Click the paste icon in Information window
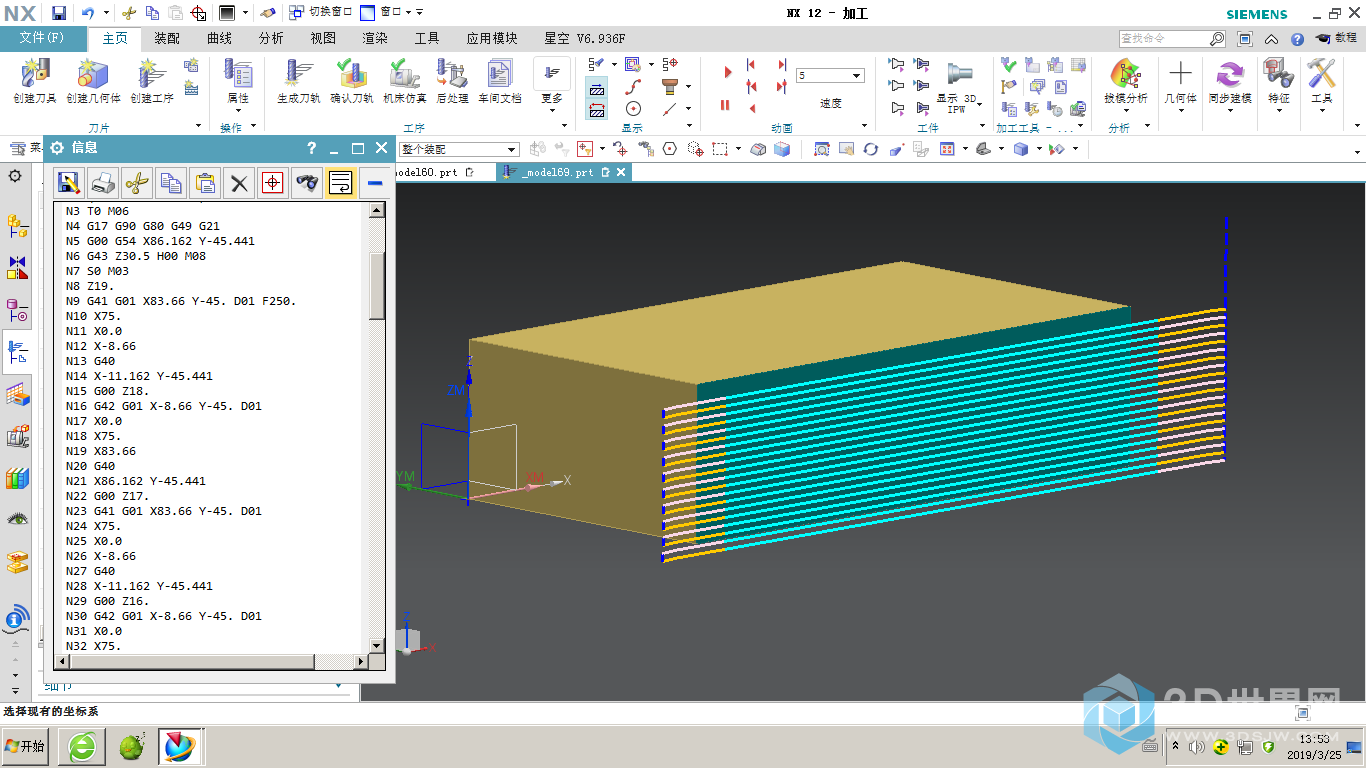The image size is (1366, 768). point(205,183)
